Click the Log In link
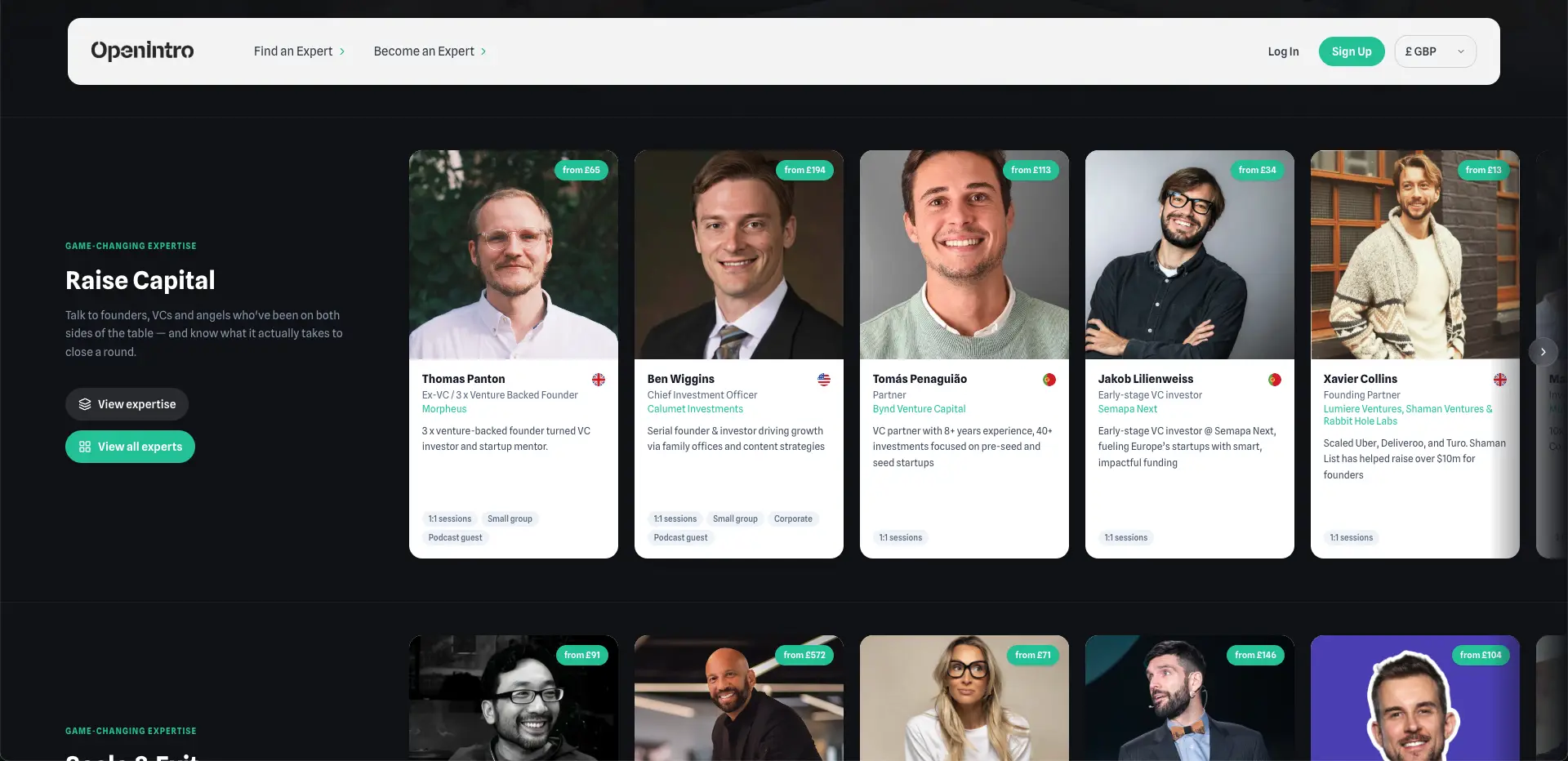The height and width of the screenshot is (761, 1568). tap(1283, 51)
